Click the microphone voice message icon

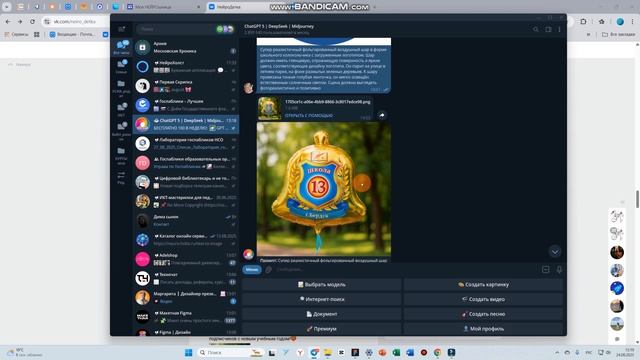pos(559,269)
